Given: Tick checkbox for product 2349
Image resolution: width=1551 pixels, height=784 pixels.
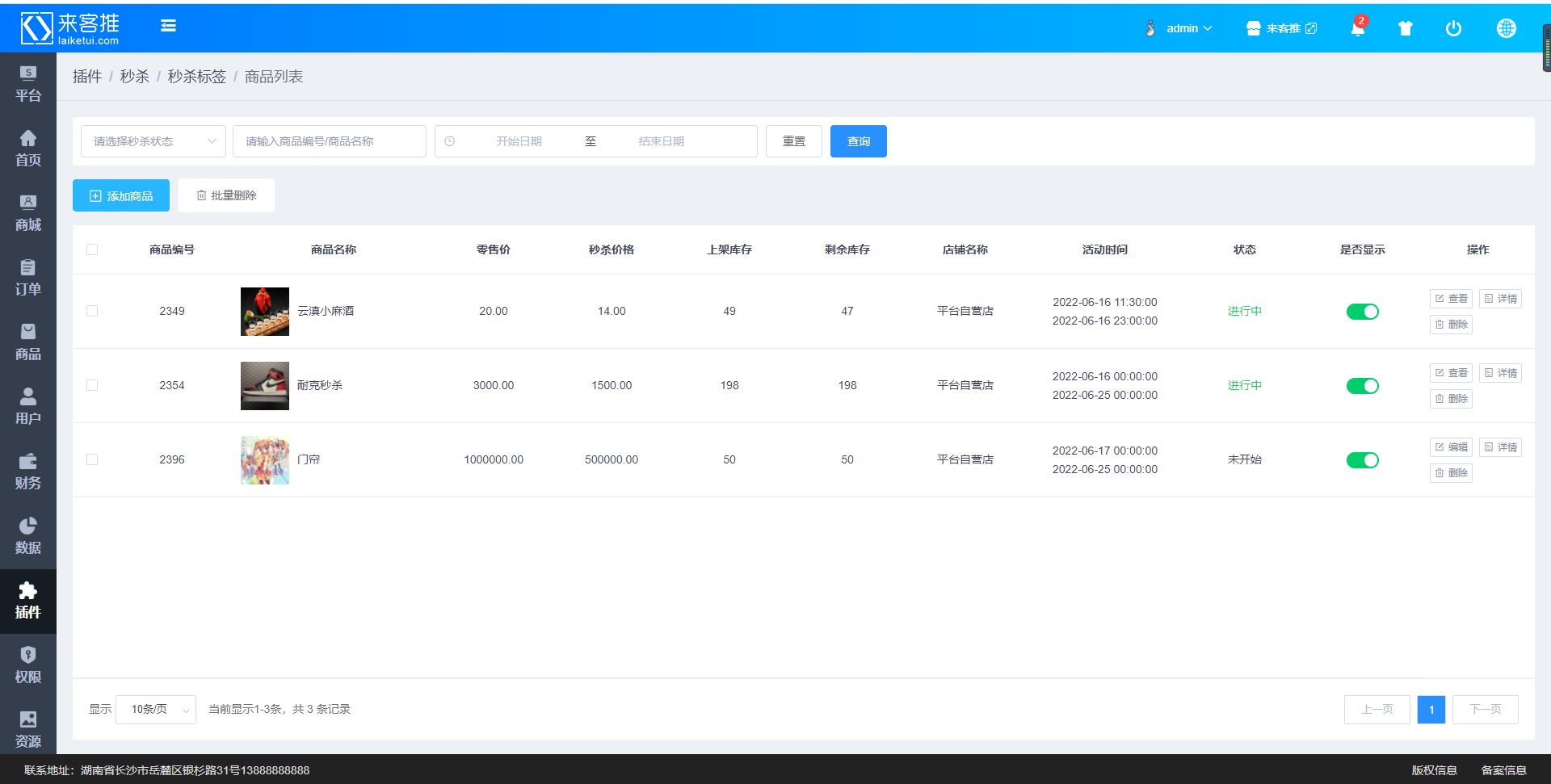Looking at the screenshot, I should 92,311.
